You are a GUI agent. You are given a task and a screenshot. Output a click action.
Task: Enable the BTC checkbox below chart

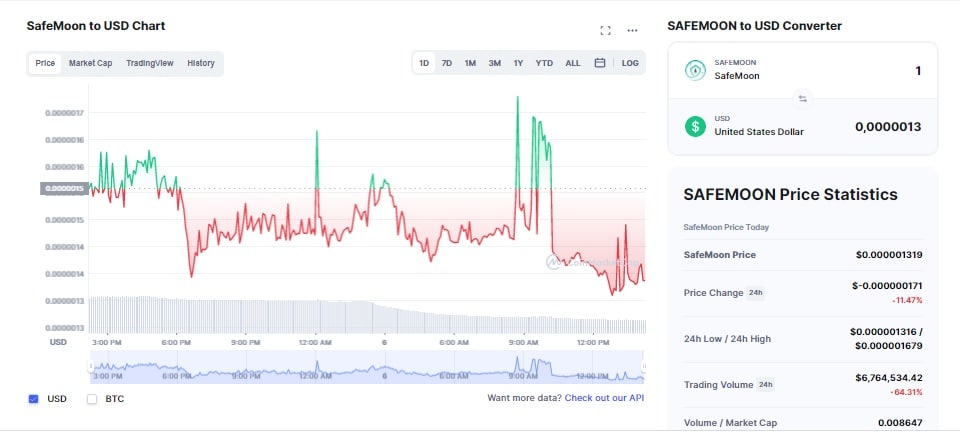[92, 399]
